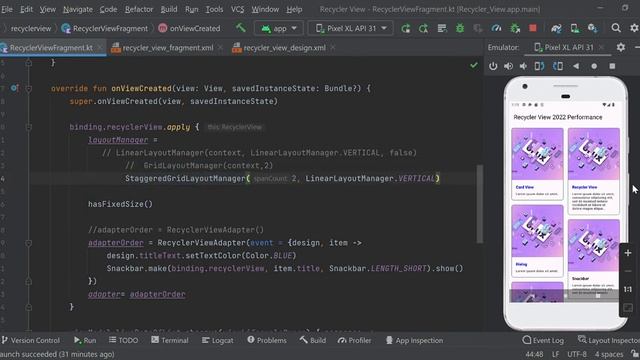Open the Tools menu
The height and width of the screenshot is (360, 640).
tap(214, 9)
